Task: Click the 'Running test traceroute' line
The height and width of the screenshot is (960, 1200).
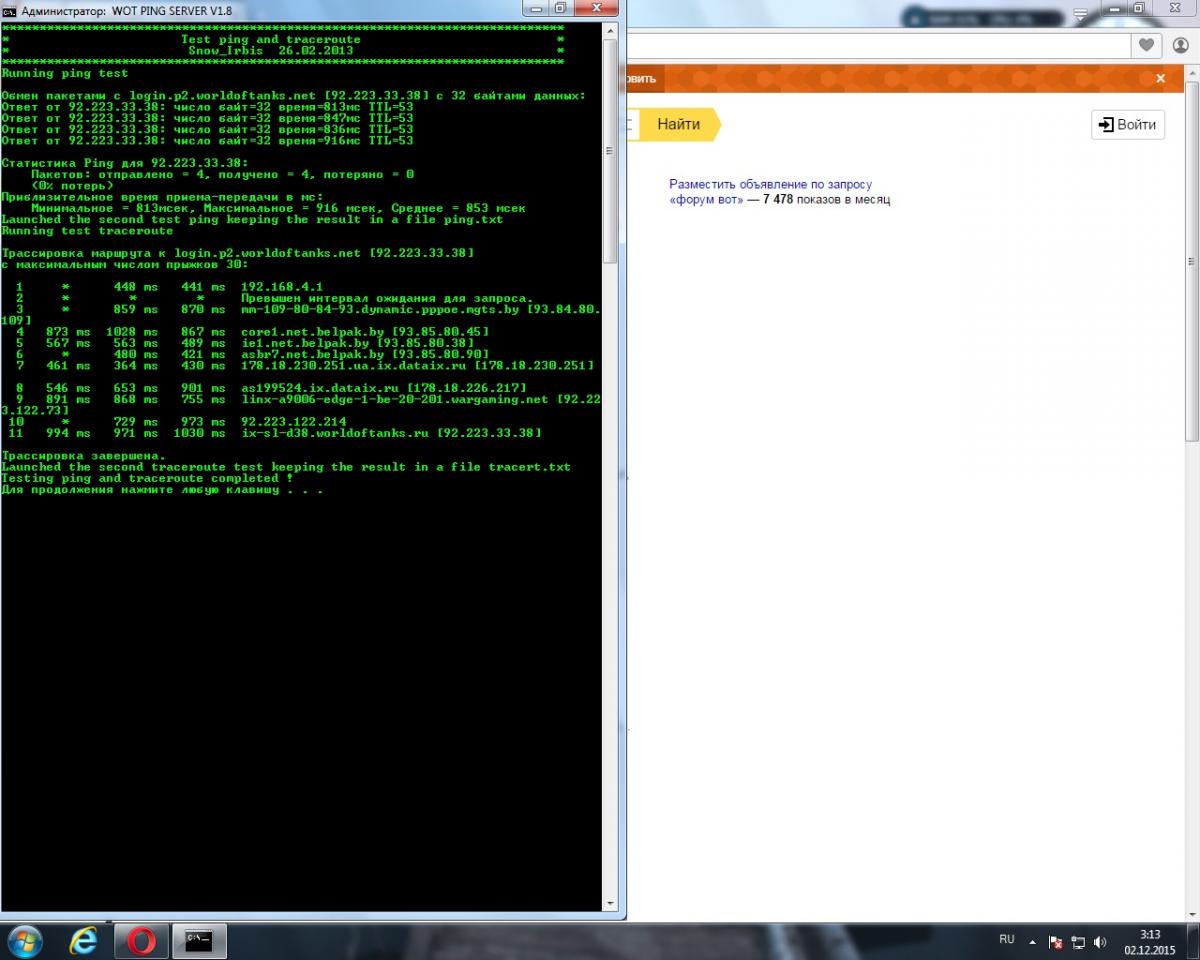Action: 88,231
